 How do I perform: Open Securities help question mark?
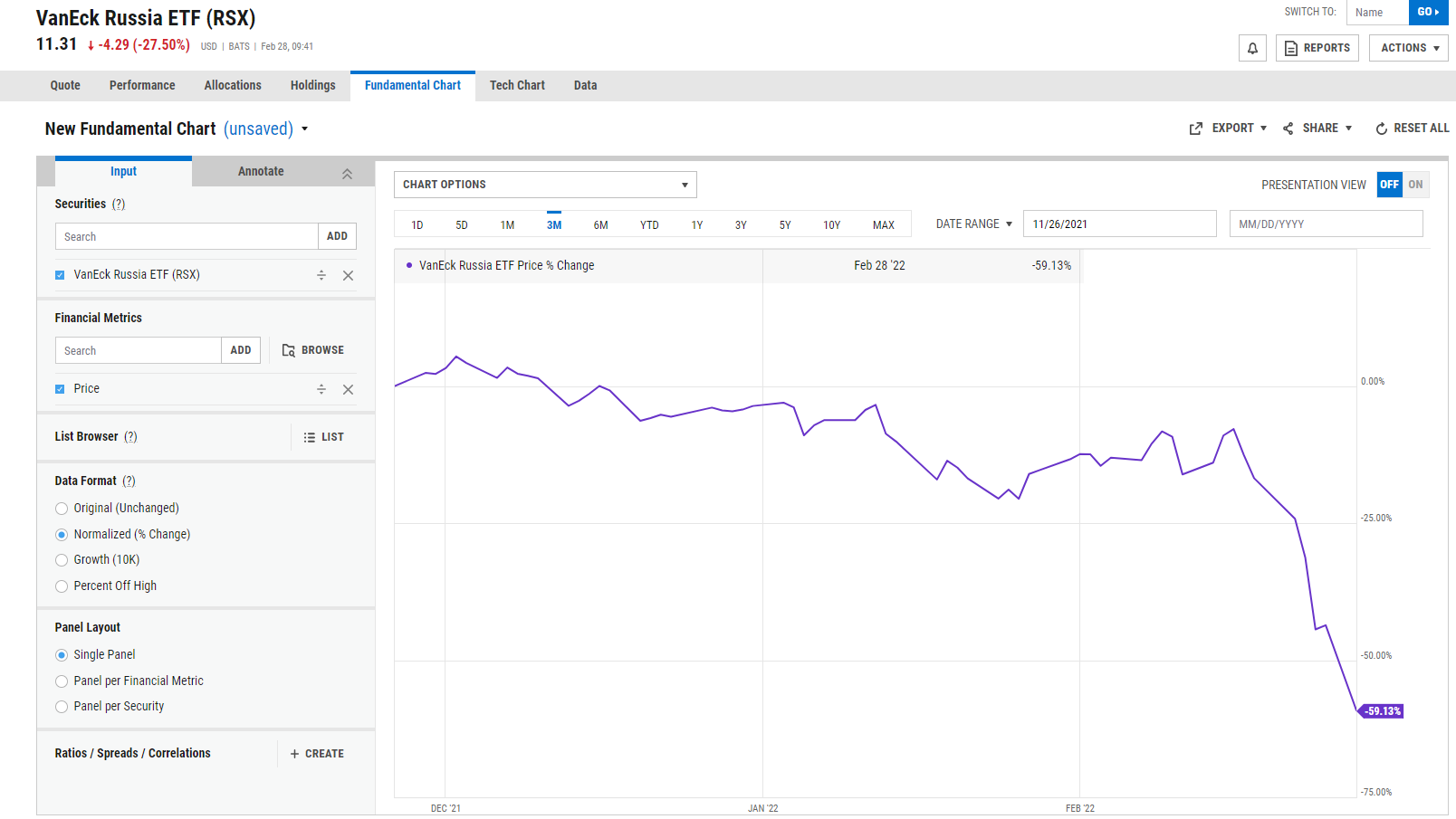pos(119,205)
